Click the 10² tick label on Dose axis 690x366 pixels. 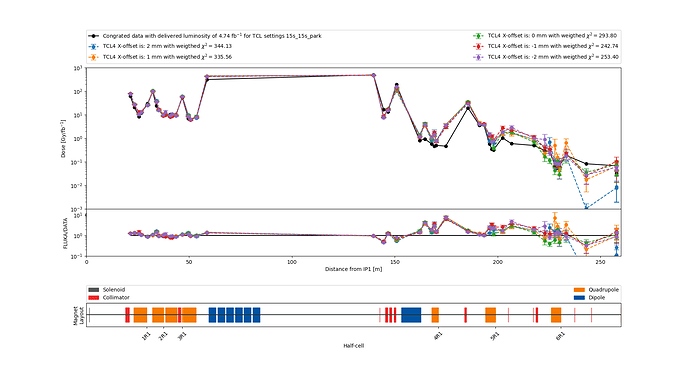click(79, 92)
